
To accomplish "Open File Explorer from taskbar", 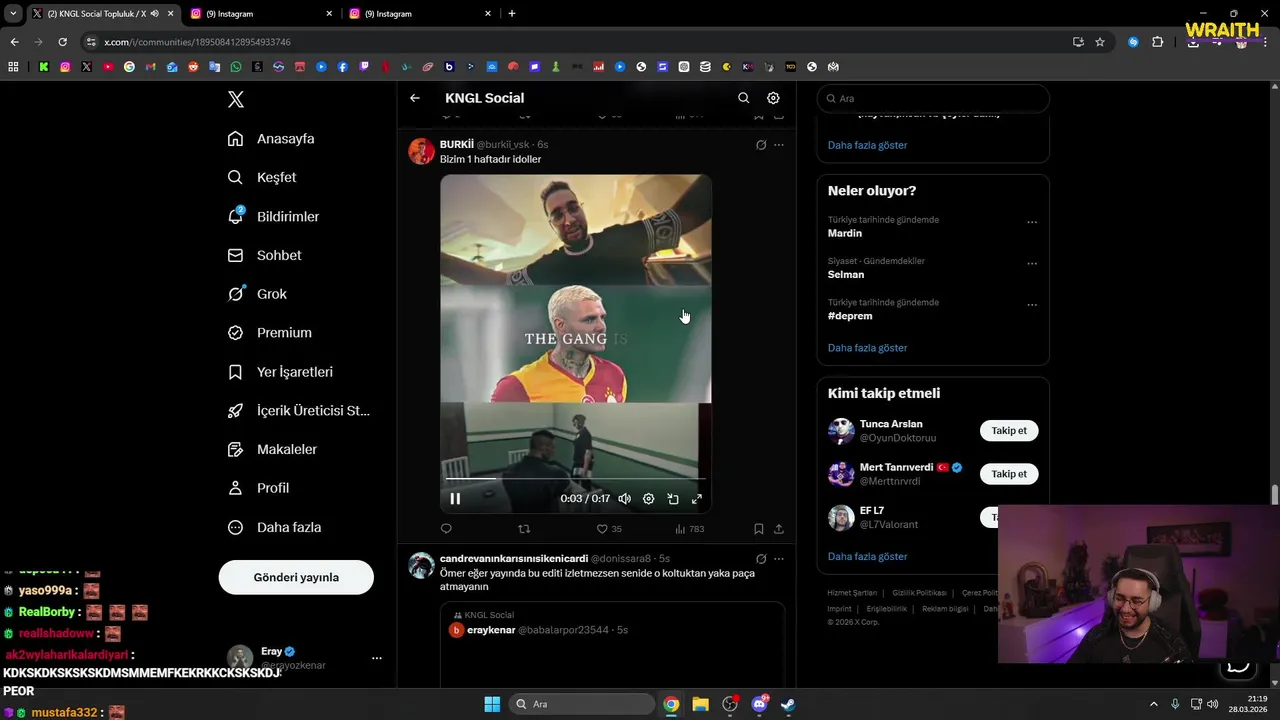I will (x=700, y=704).
